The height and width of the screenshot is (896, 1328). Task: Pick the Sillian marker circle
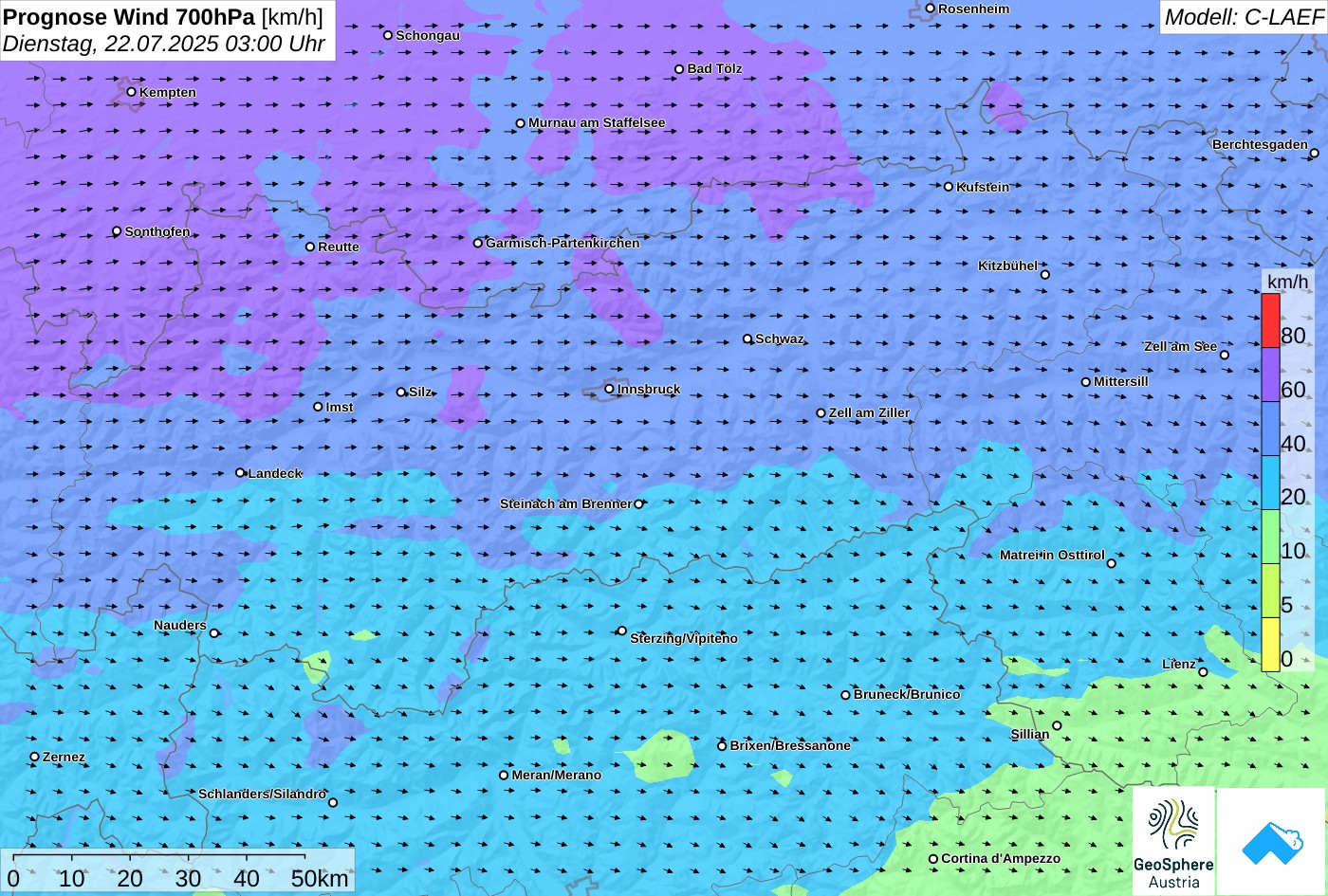click(1057, 726)
